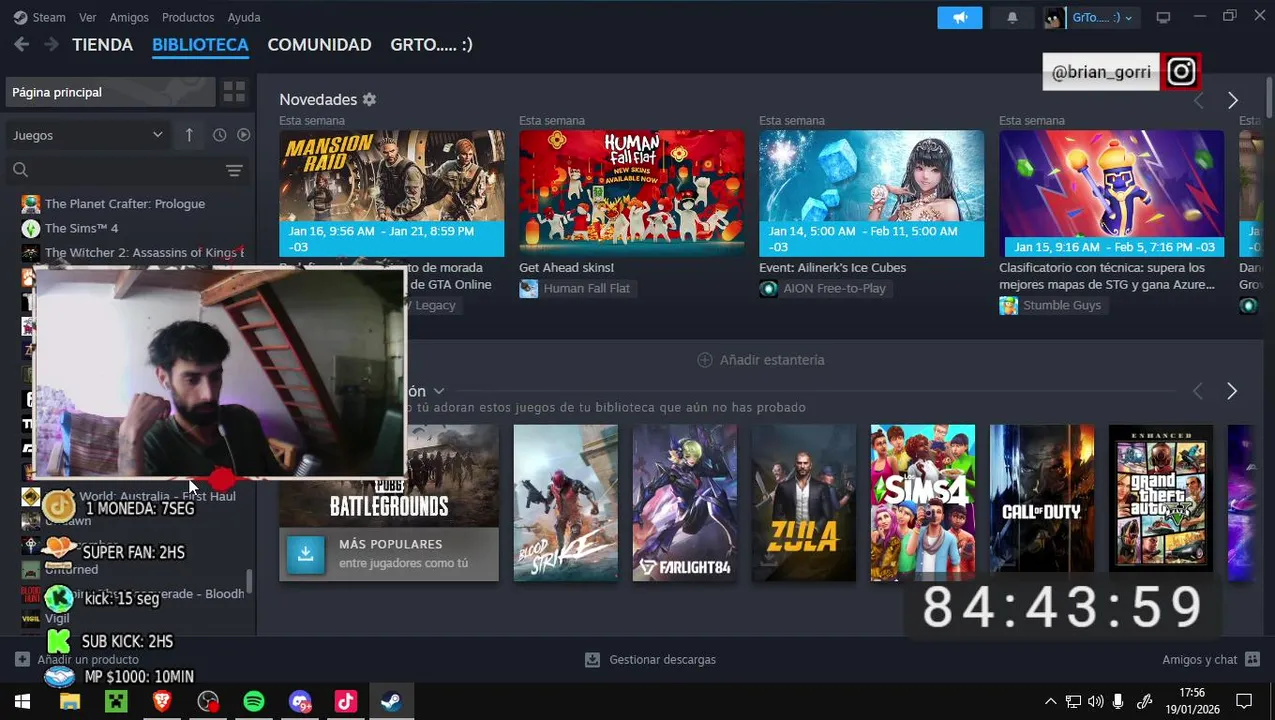Open the Ayuda menu
Image resolution: width=1275 pixels, height=720 pixels.
click(x=244, y=17)
